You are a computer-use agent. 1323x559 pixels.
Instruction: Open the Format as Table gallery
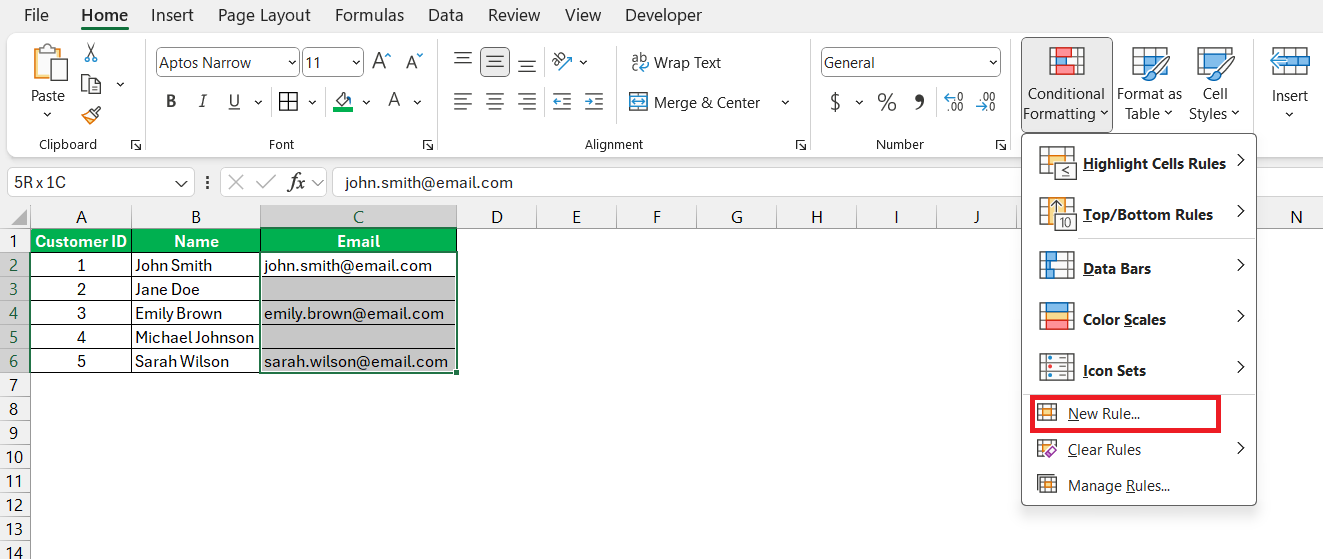[1149, 84]
